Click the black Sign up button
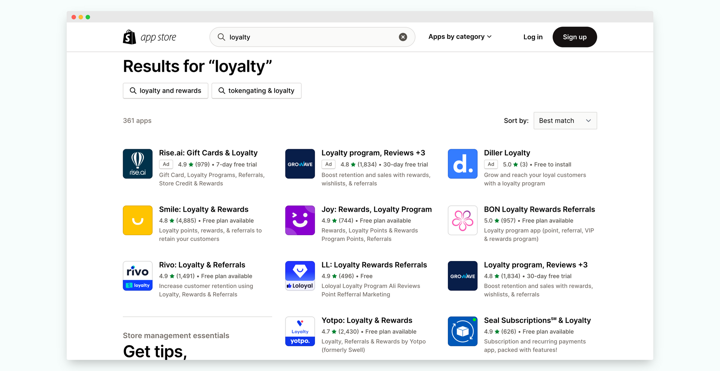This screenshot has width=720, height=371. (x=574, y=37)
